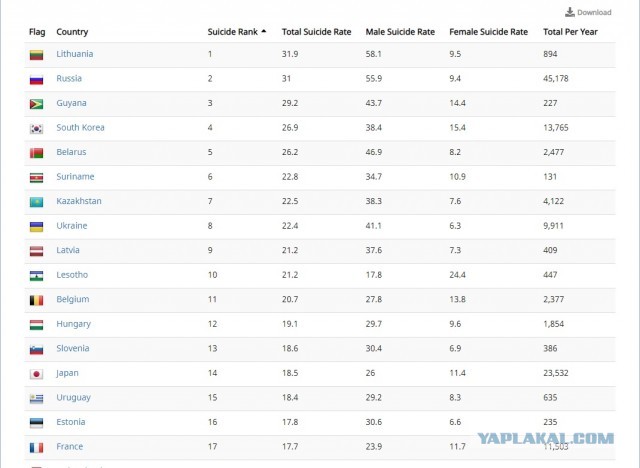The width and height of the screenshot is (640, 468).
Task: Sort by Country column header
Action: [72, 32]
